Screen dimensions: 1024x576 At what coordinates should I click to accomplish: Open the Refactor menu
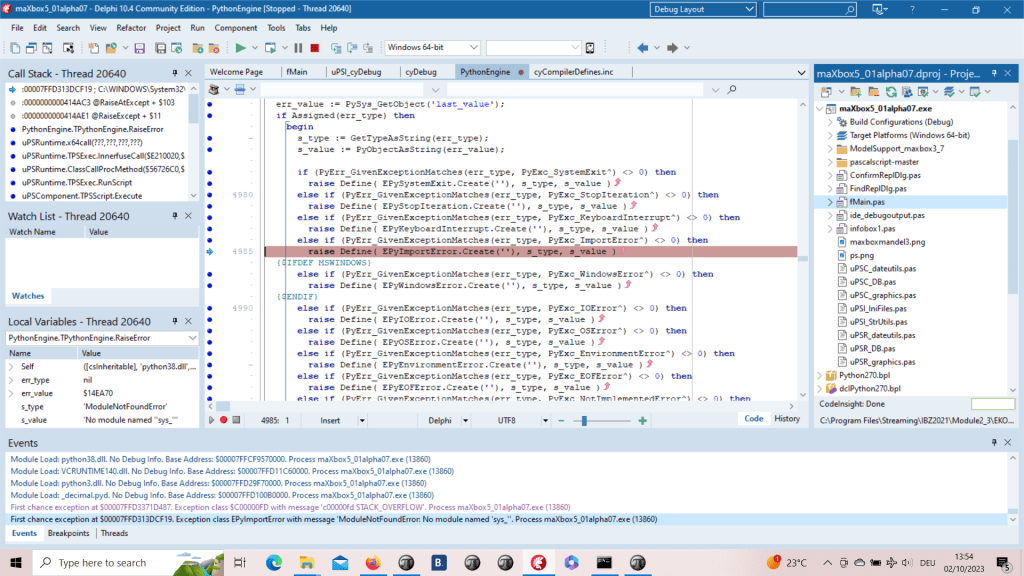131,28
